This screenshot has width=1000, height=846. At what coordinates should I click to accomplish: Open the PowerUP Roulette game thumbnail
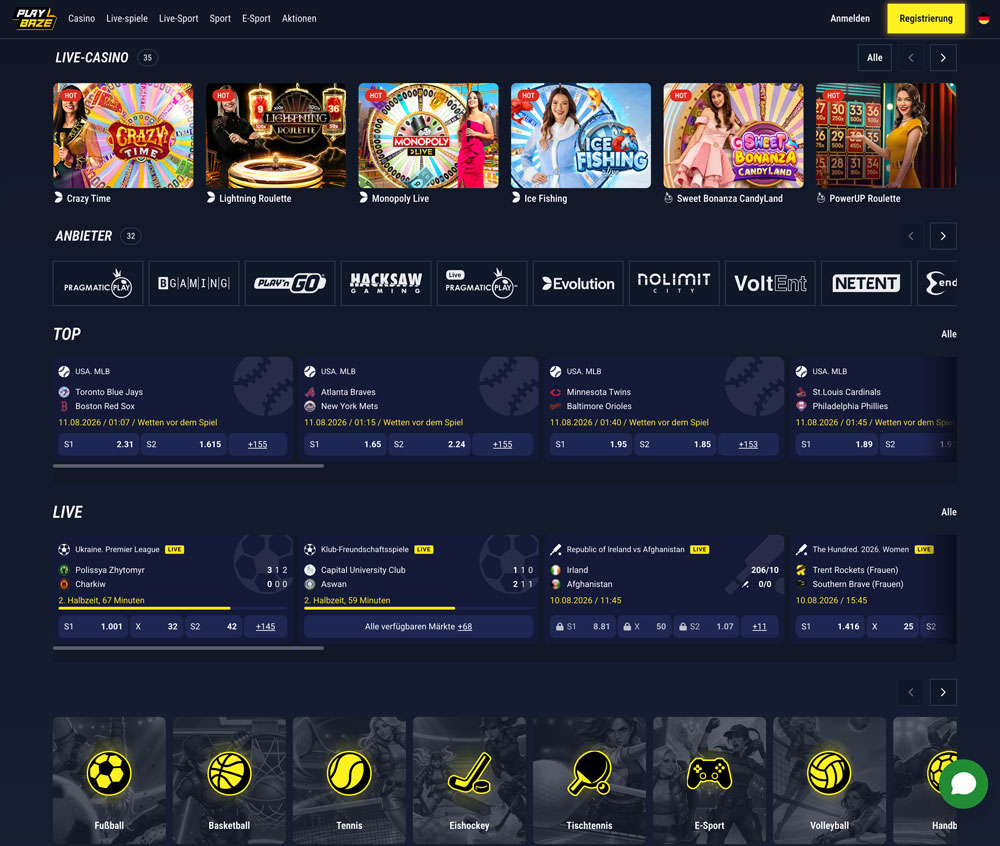click(886, 135)
